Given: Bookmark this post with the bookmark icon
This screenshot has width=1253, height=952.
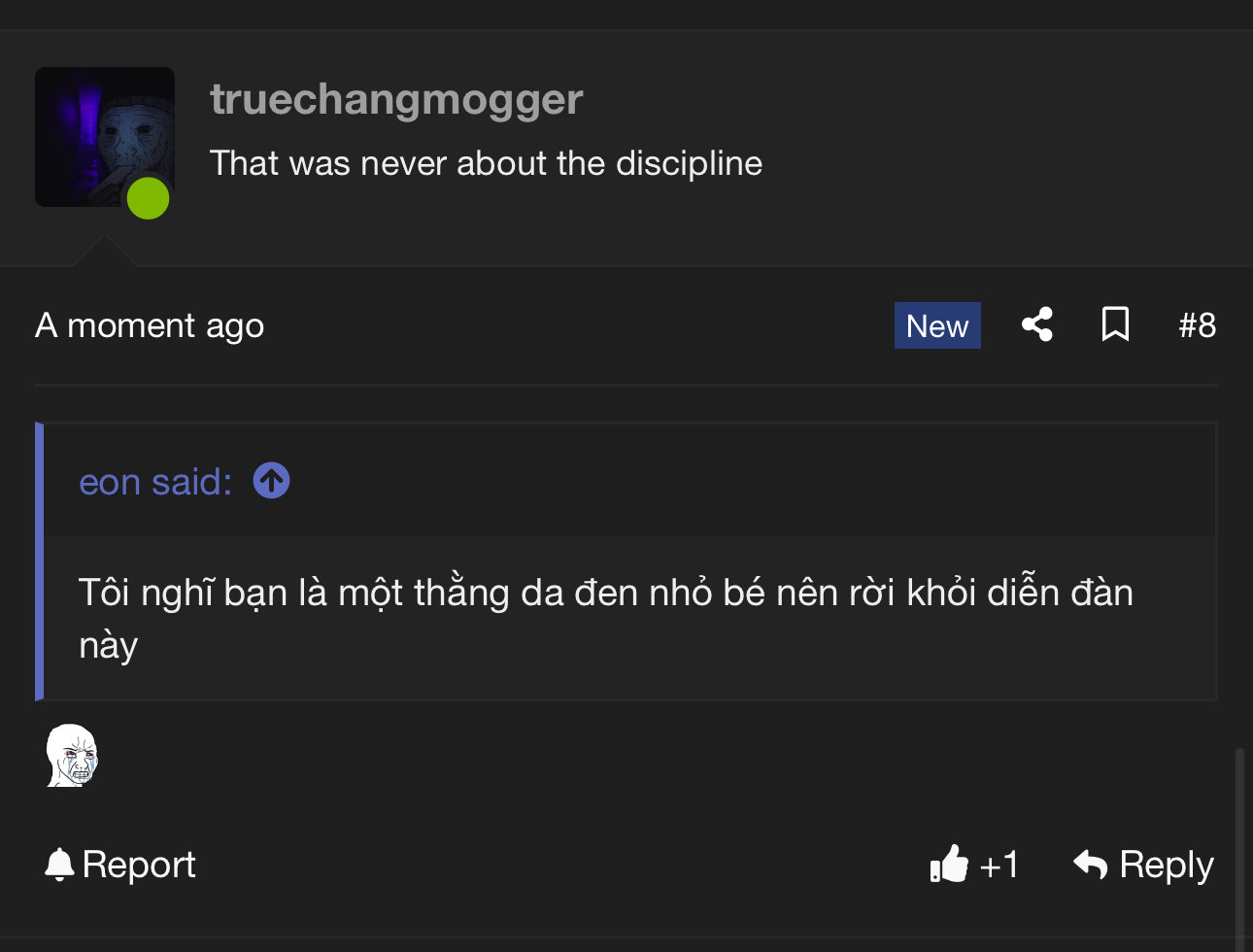Looking at the screenshot, I should click(1115, 324).
